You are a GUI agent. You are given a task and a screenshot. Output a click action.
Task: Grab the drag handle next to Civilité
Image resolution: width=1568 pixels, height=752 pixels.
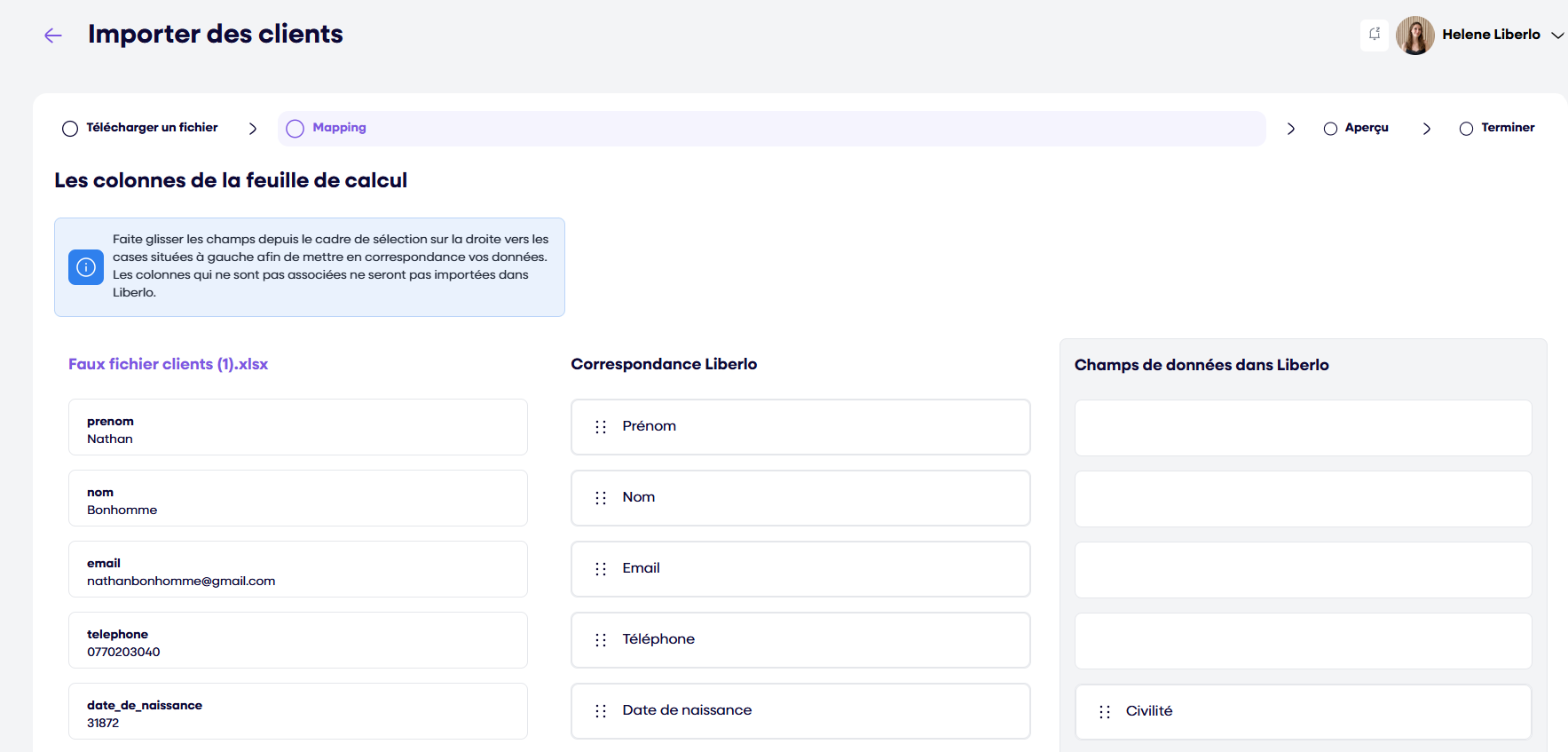(1105, 712)
